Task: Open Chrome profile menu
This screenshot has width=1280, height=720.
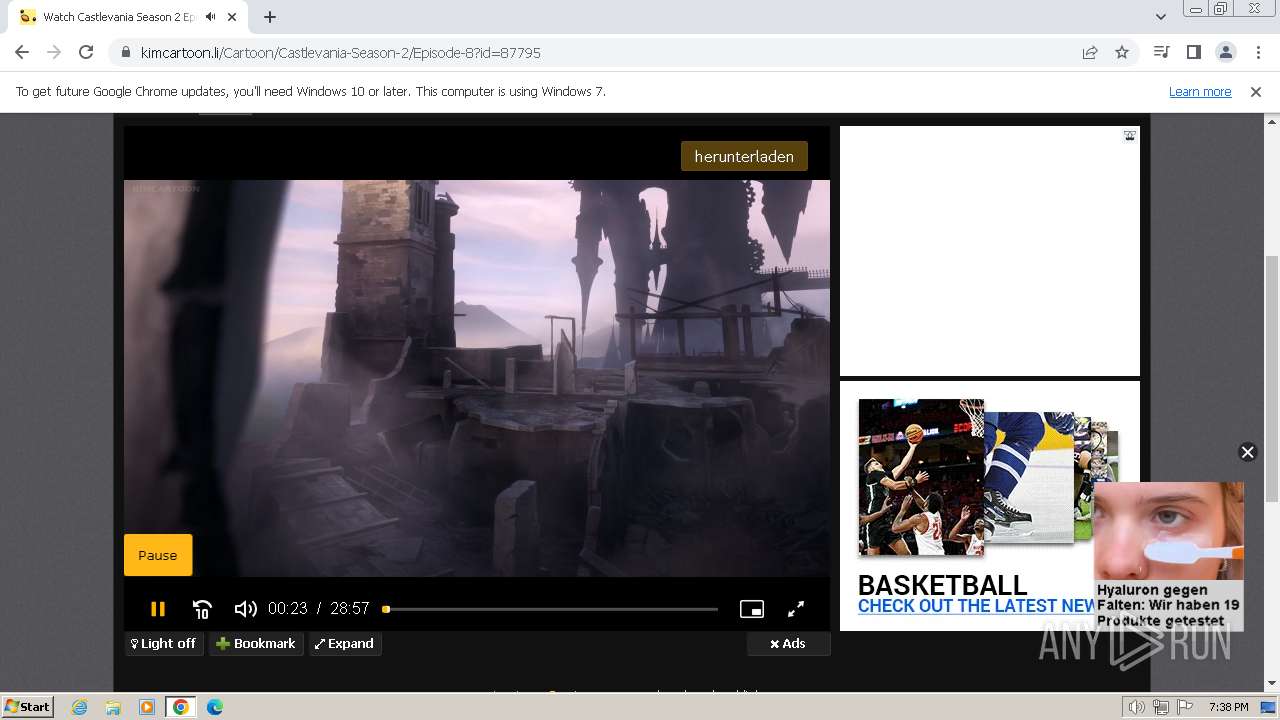Action: 1225,52
